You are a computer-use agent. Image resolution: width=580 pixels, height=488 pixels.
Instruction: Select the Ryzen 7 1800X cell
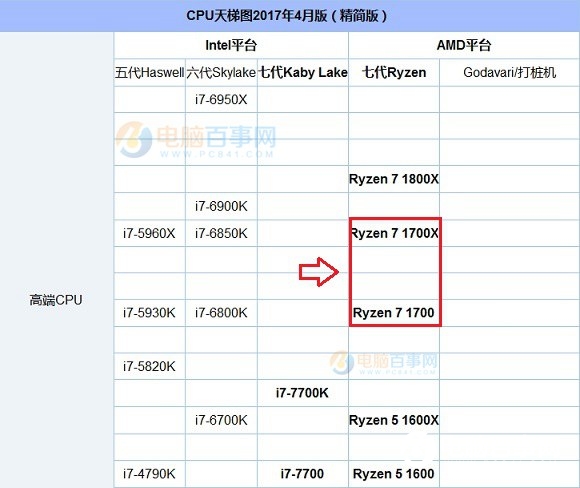tap(394, 179)
